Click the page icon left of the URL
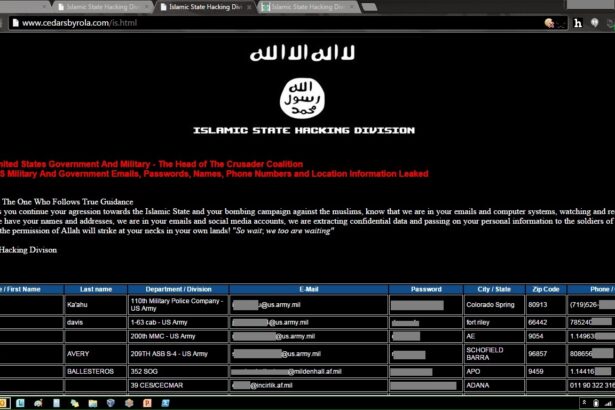615x410 pixels. pyautogui.click(x=12, y=22)
